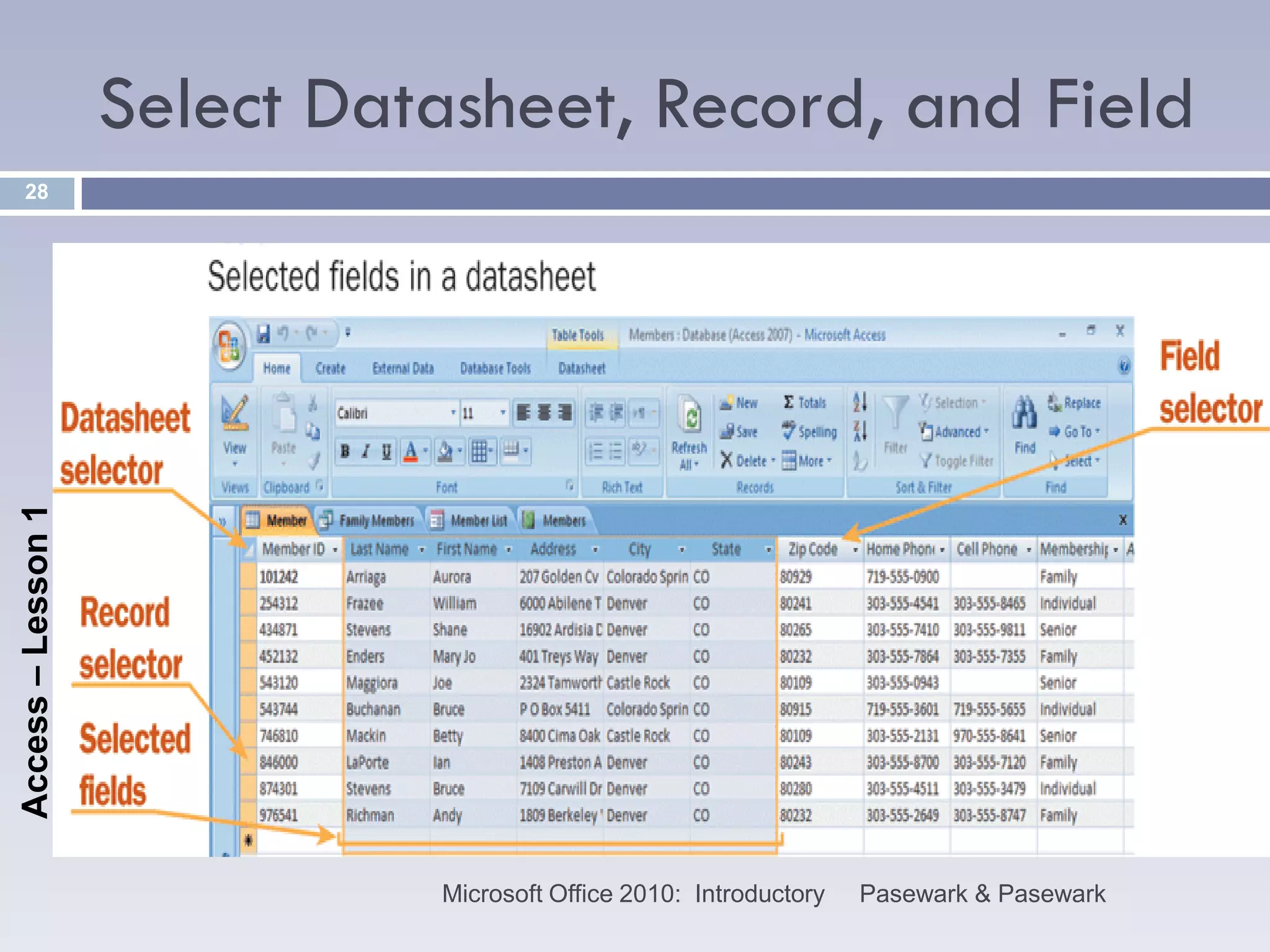Screen dimensions: 1270x952
Task: Open the Calibri font name dropdown
Action: pyautogui.click(x=453, y=413)
